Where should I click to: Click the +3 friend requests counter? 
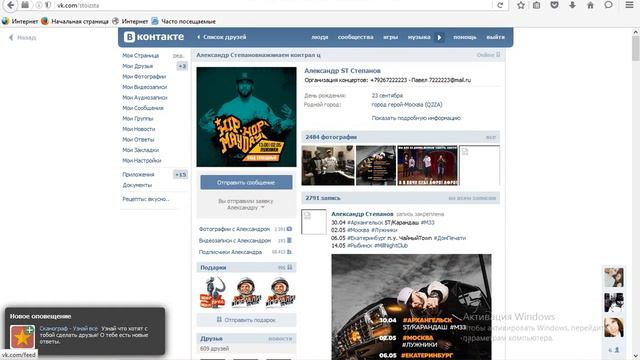pyautogui.click(x=182, y=66)
